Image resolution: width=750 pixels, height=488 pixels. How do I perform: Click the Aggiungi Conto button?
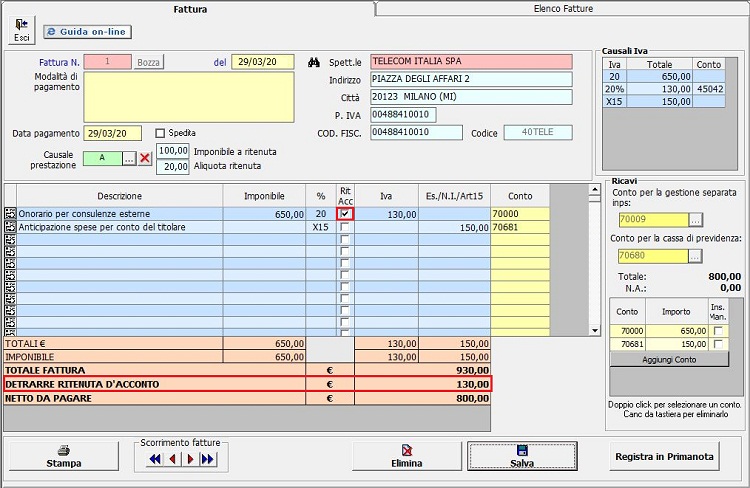coord(669,359)
